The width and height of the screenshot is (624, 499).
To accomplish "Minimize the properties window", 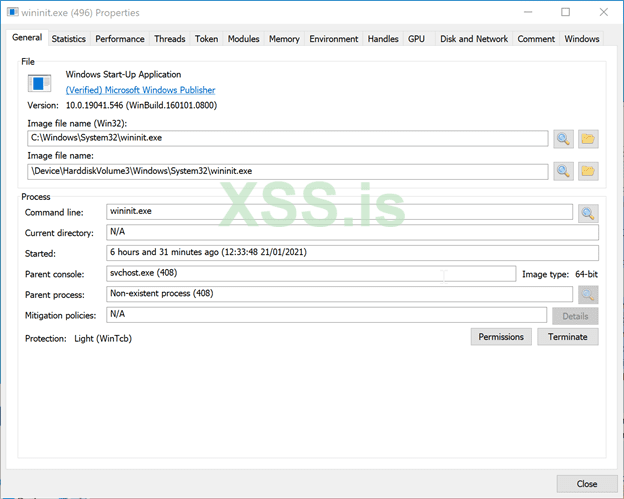I will pyautogui.click(x=528, y=12).
